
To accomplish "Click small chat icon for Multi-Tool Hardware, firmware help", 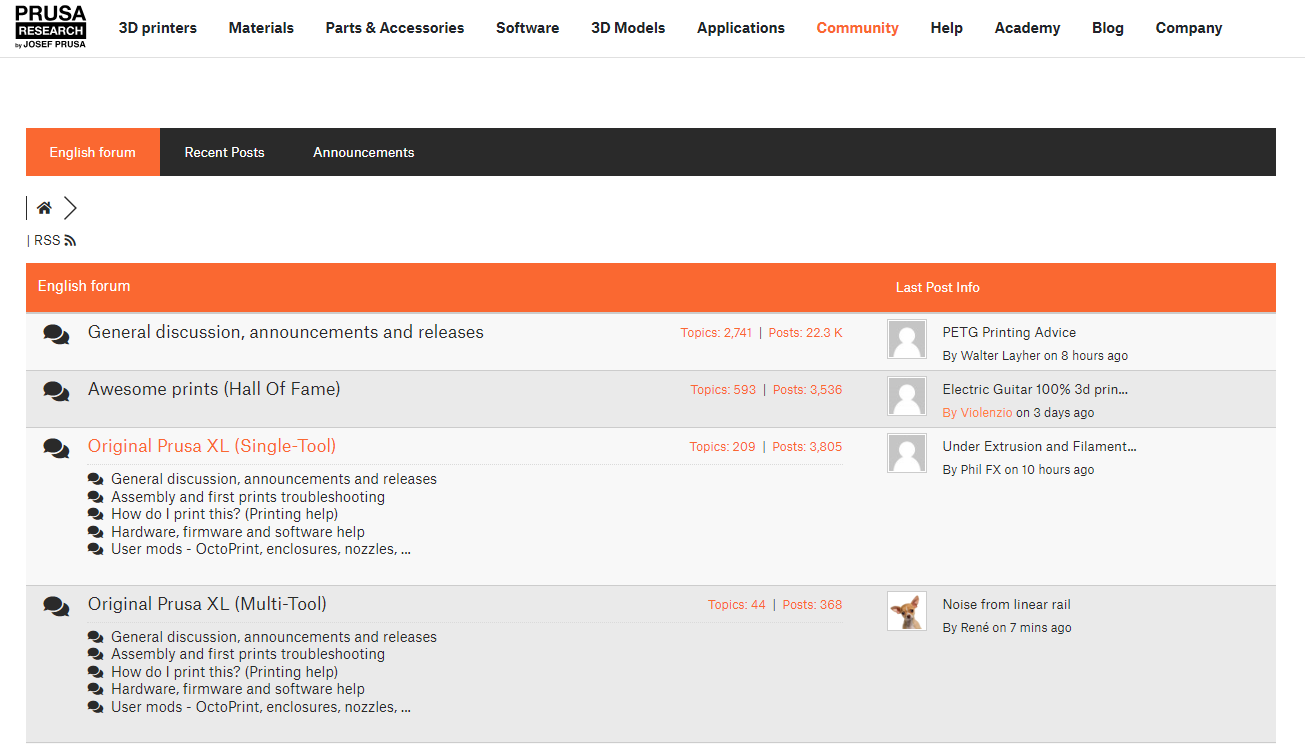I will (96, 689).
